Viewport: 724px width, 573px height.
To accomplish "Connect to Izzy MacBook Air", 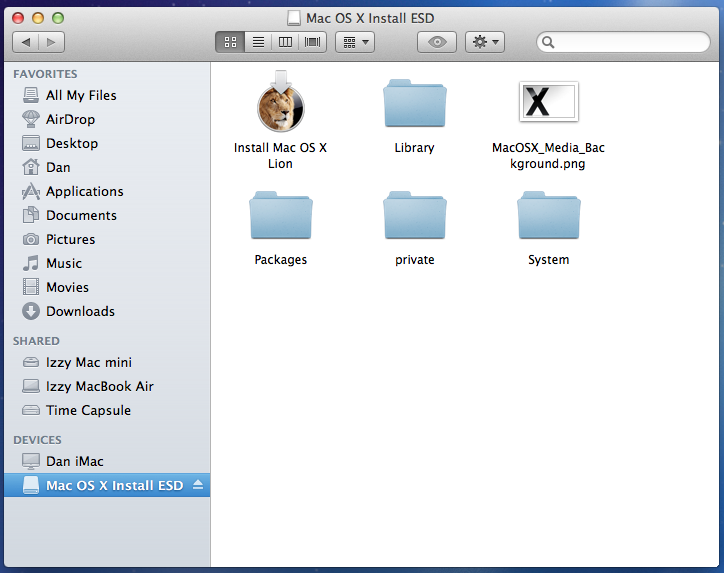I will (107, 386).
